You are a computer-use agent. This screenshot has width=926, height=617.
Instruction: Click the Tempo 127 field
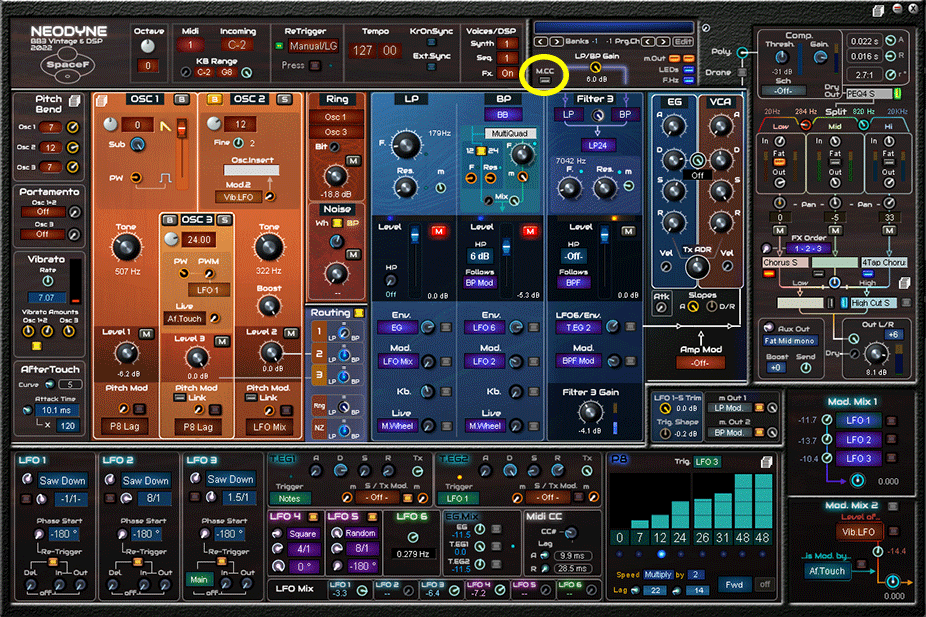362,51
